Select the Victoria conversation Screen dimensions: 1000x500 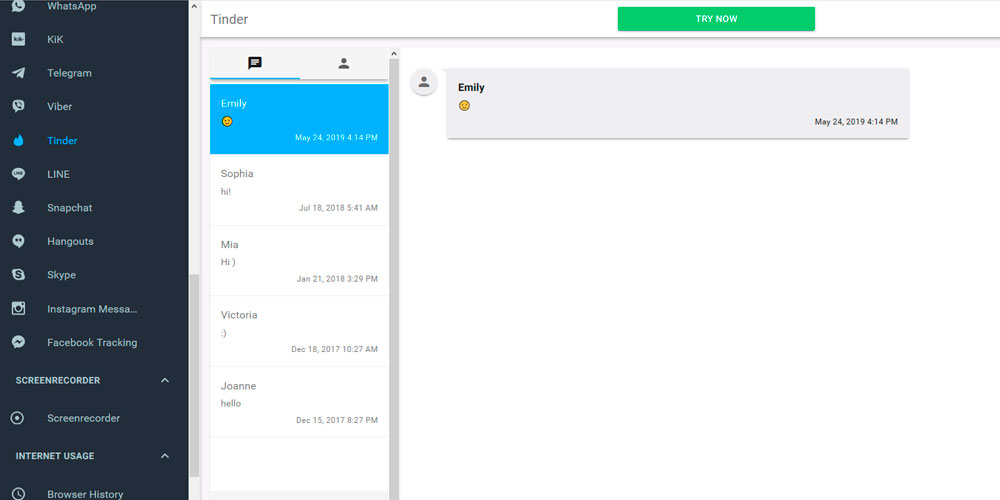click(299, 332)
